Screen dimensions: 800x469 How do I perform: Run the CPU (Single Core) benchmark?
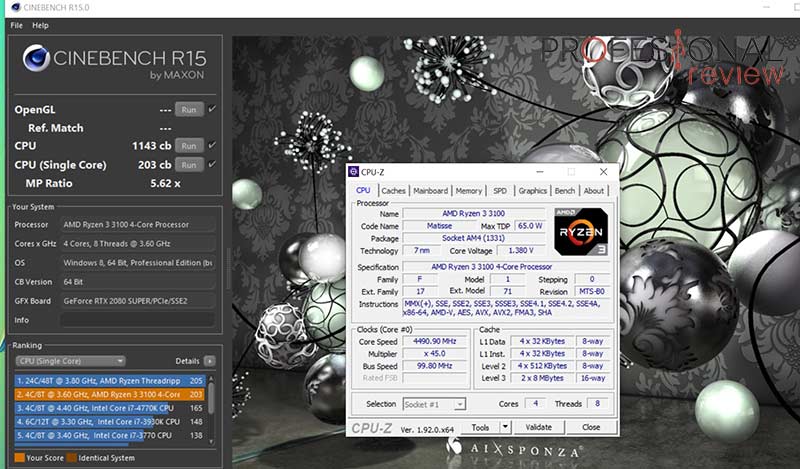[x=189, y=165]
